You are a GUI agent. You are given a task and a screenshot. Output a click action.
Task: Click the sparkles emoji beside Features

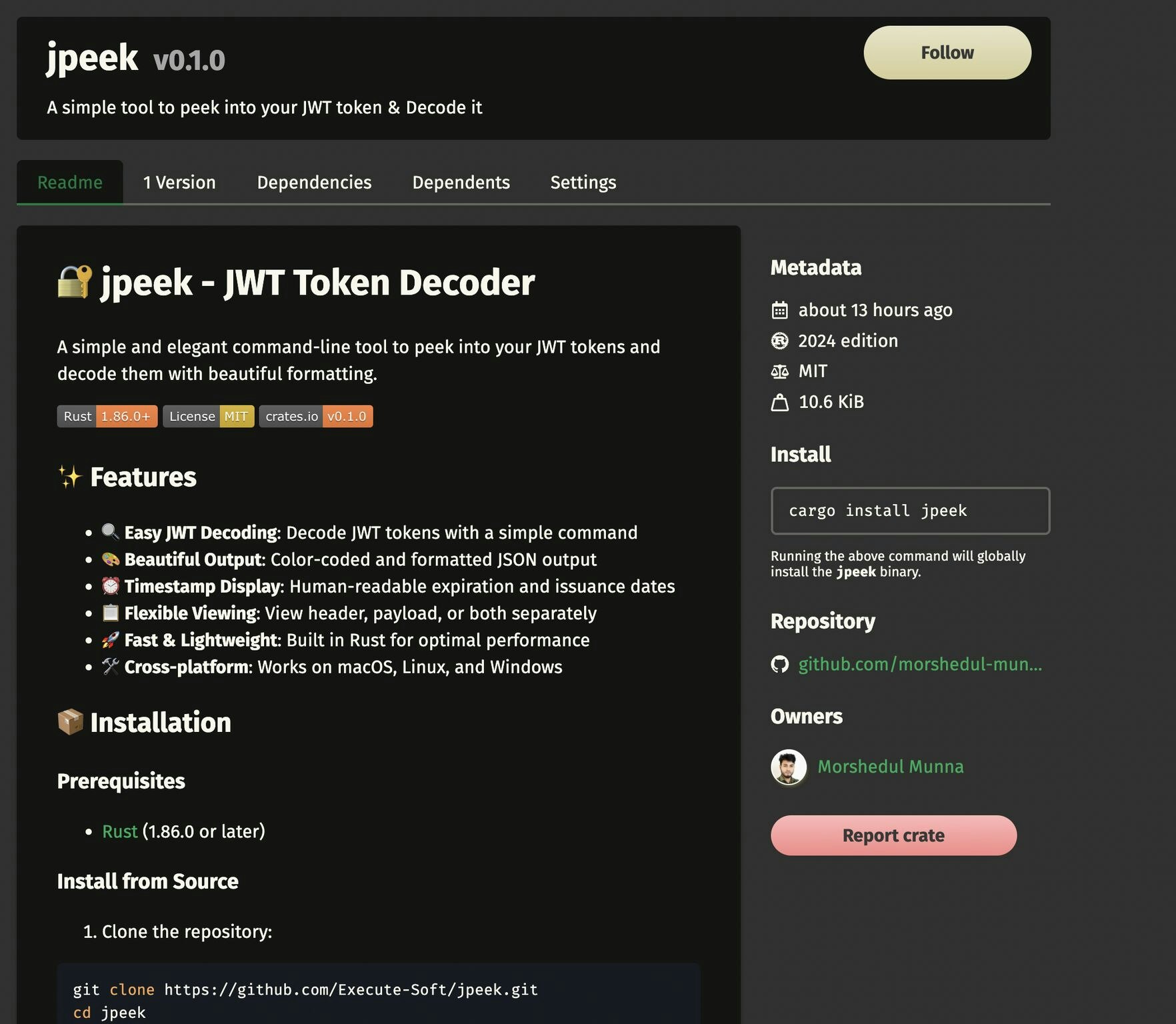[70, 477]
